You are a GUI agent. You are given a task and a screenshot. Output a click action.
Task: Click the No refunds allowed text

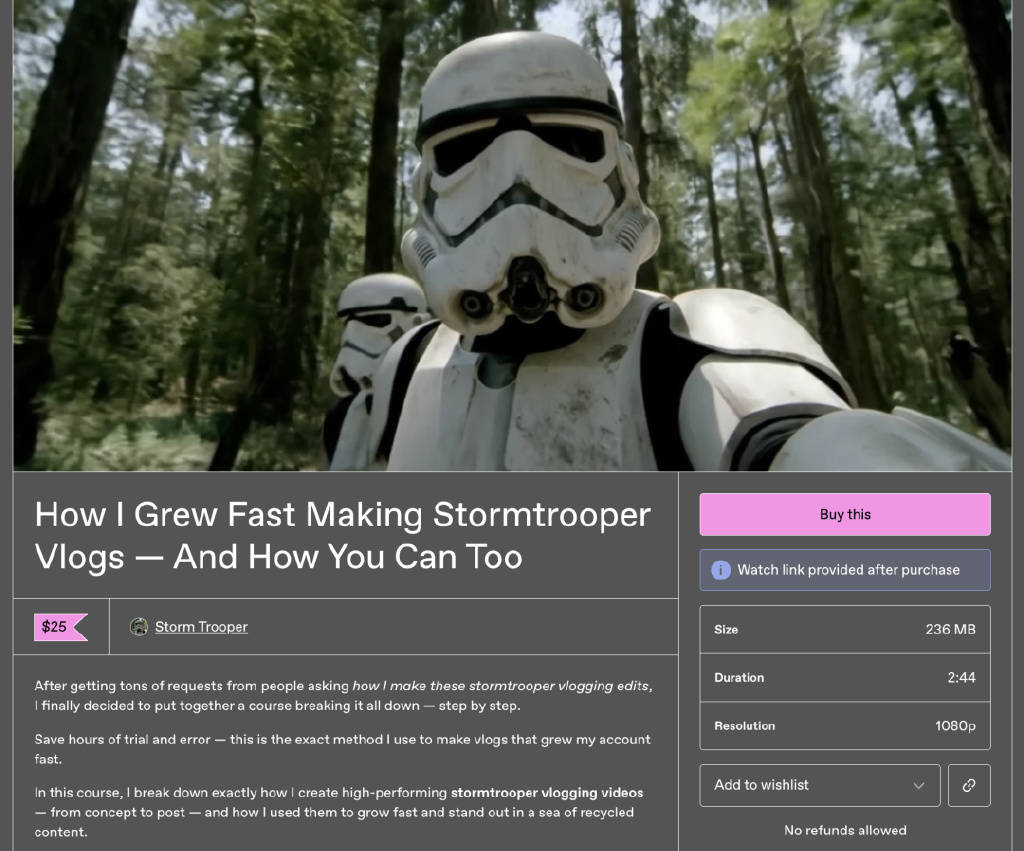click(x=845, y=830)
